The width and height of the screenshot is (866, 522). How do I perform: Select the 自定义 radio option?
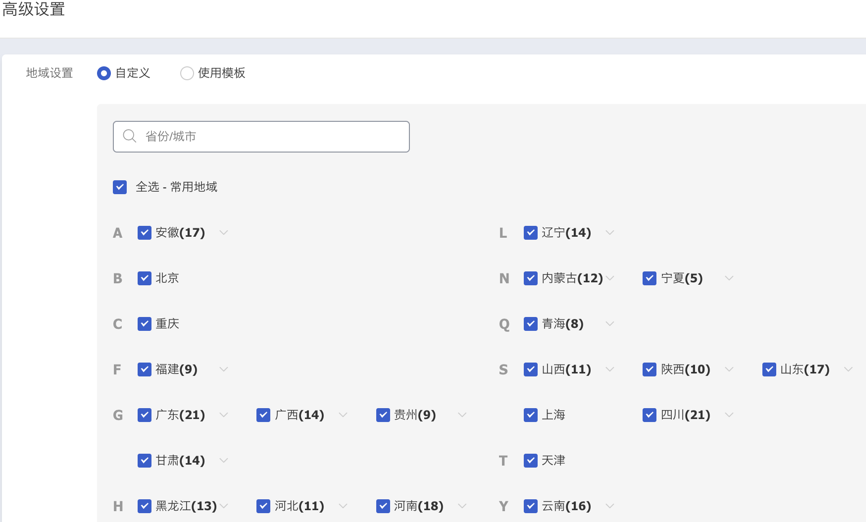pos(104,73)
